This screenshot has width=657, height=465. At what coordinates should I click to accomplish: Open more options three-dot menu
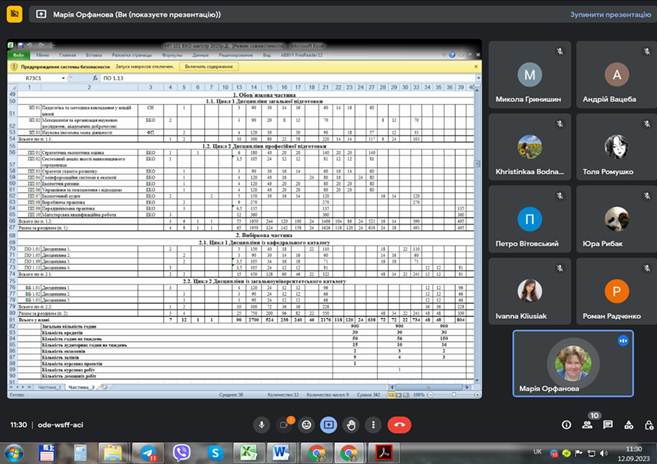374,424
